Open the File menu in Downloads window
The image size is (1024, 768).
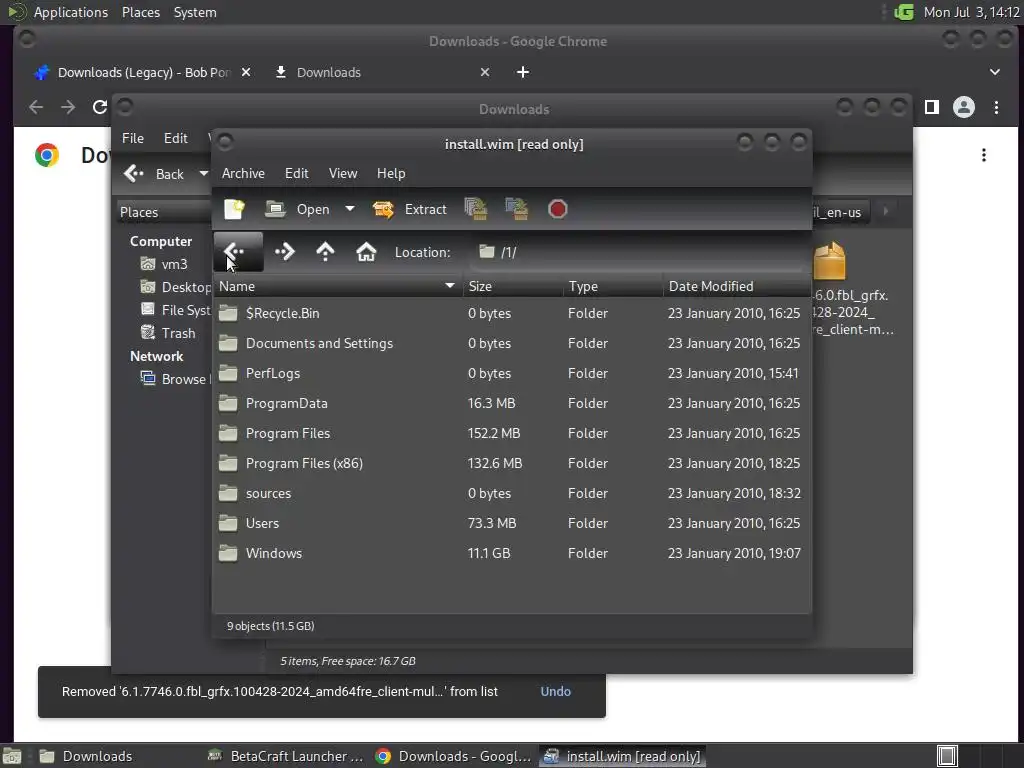[x=133, y=138]
